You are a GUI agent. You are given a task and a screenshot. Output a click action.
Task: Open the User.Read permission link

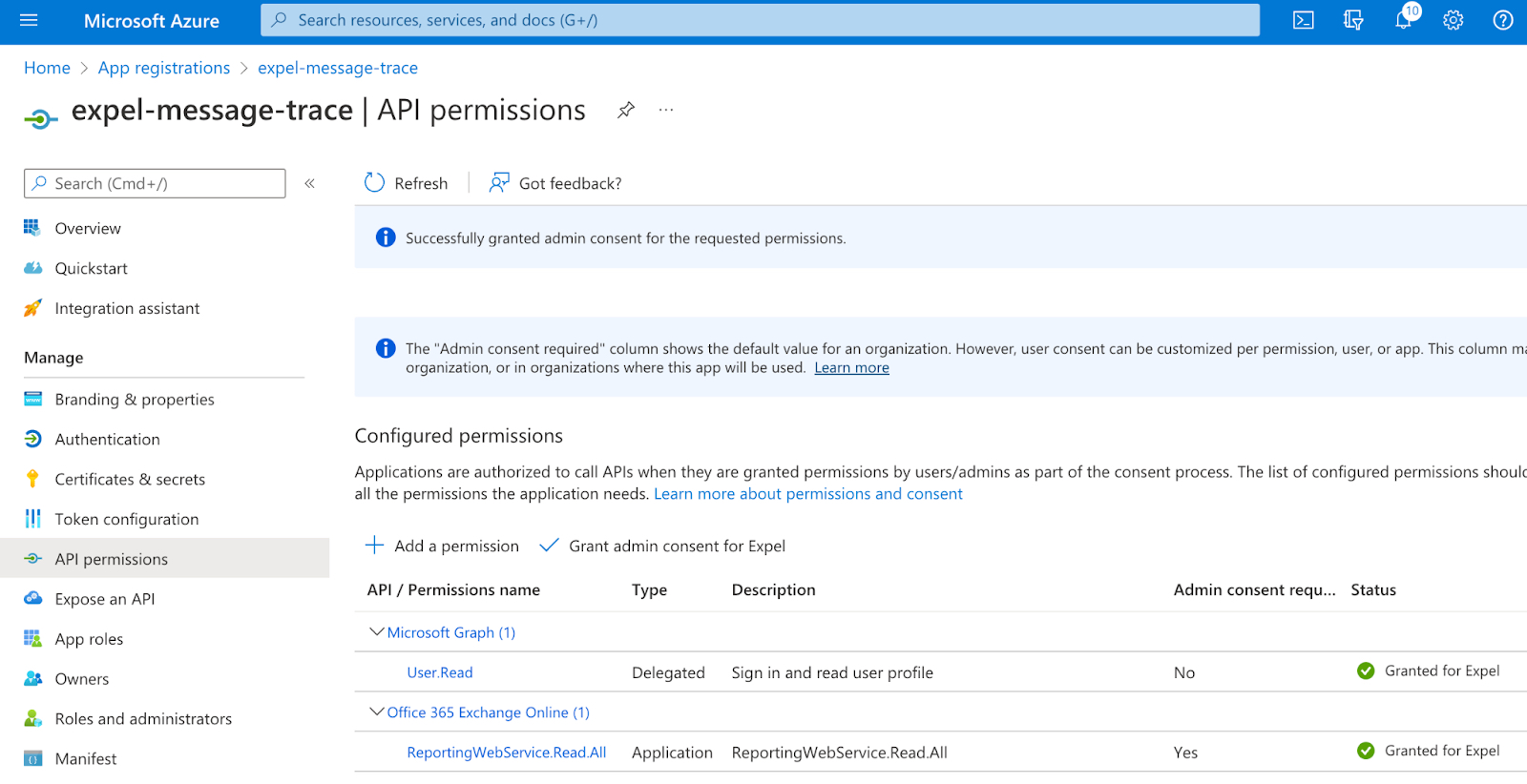(440, 672)
